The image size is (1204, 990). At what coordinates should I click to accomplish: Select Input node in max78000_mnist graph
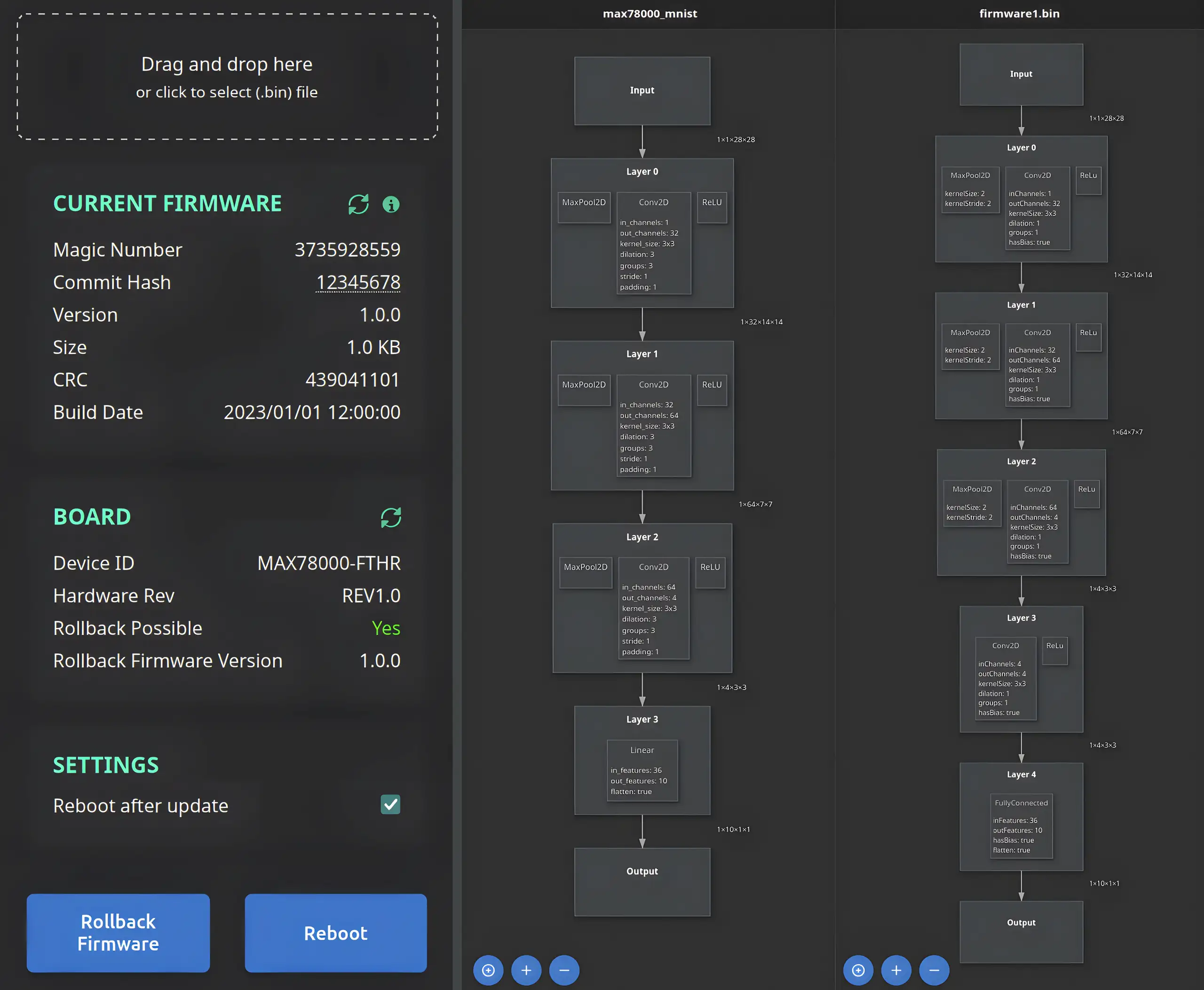tap(642, 91)
